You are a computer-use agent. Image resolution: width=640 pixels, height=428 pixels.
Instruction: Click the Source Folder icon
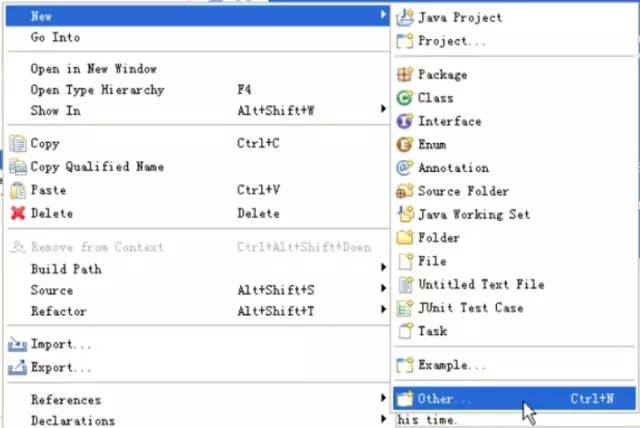click(405, 191)
